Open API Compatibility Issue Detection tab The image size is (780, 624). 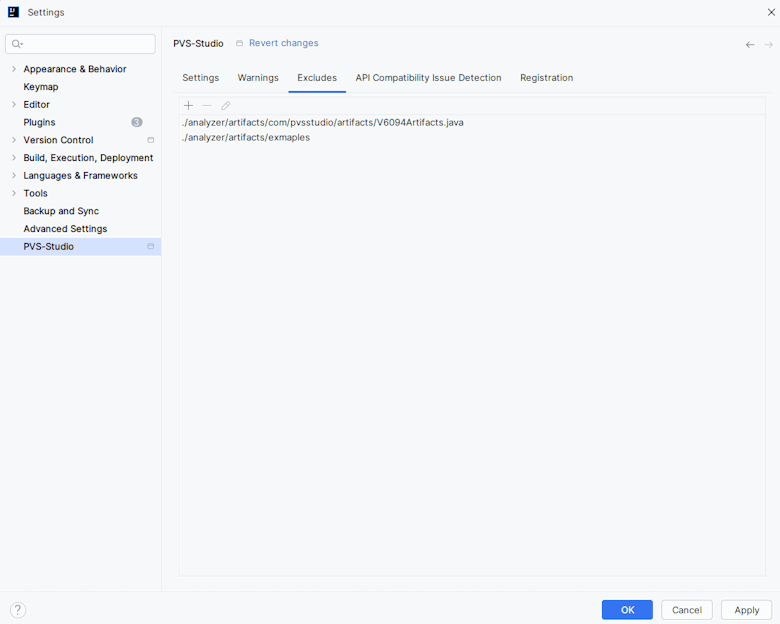(x=428, y=78)
